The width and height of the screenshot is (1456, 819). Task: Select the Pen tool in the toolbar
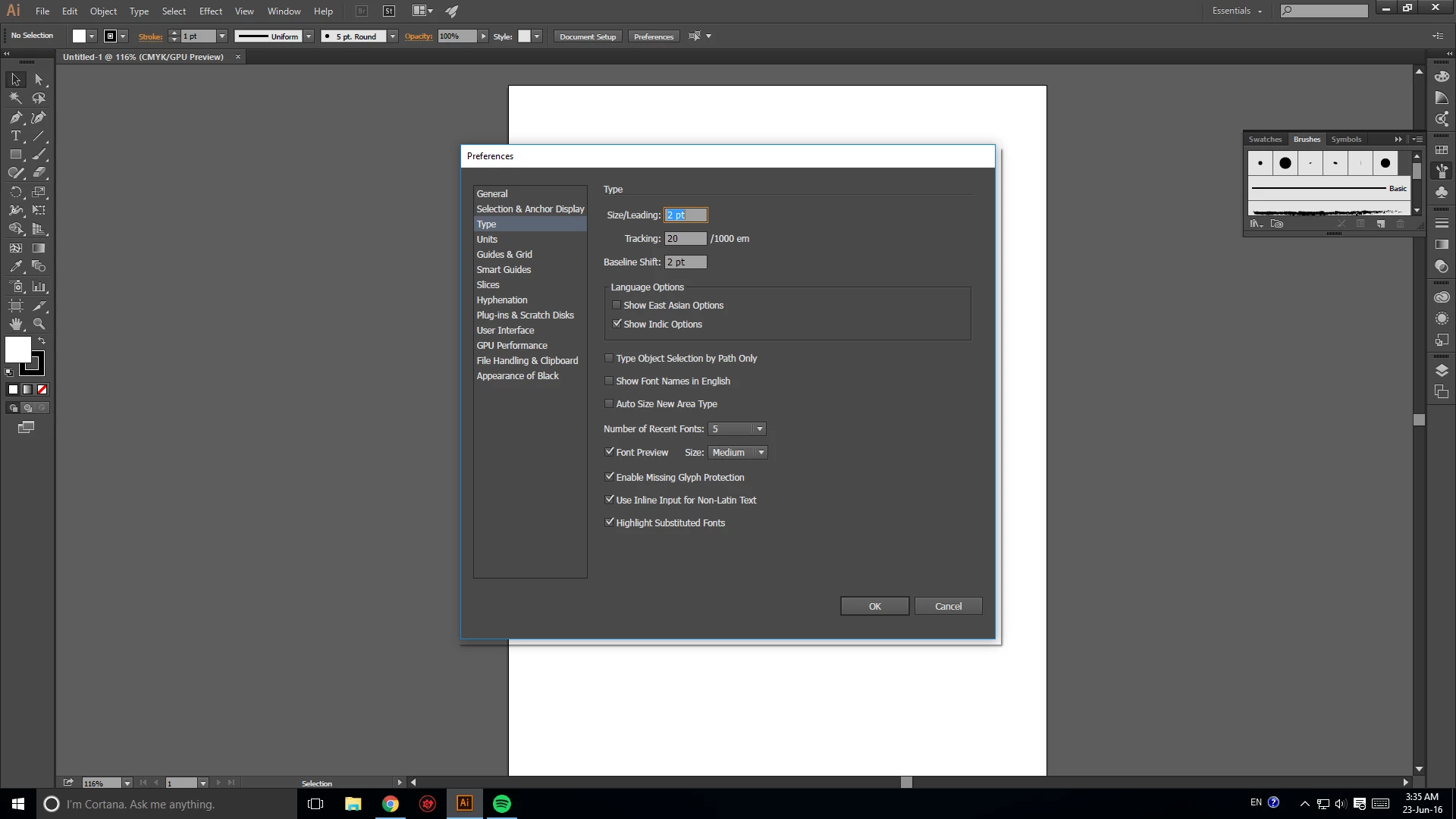15,118
